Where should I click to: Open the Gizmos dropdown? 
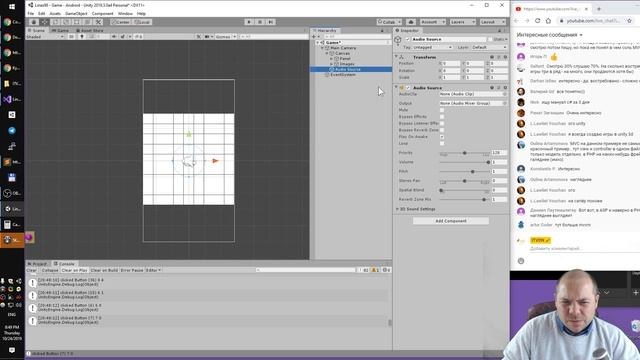226,37
